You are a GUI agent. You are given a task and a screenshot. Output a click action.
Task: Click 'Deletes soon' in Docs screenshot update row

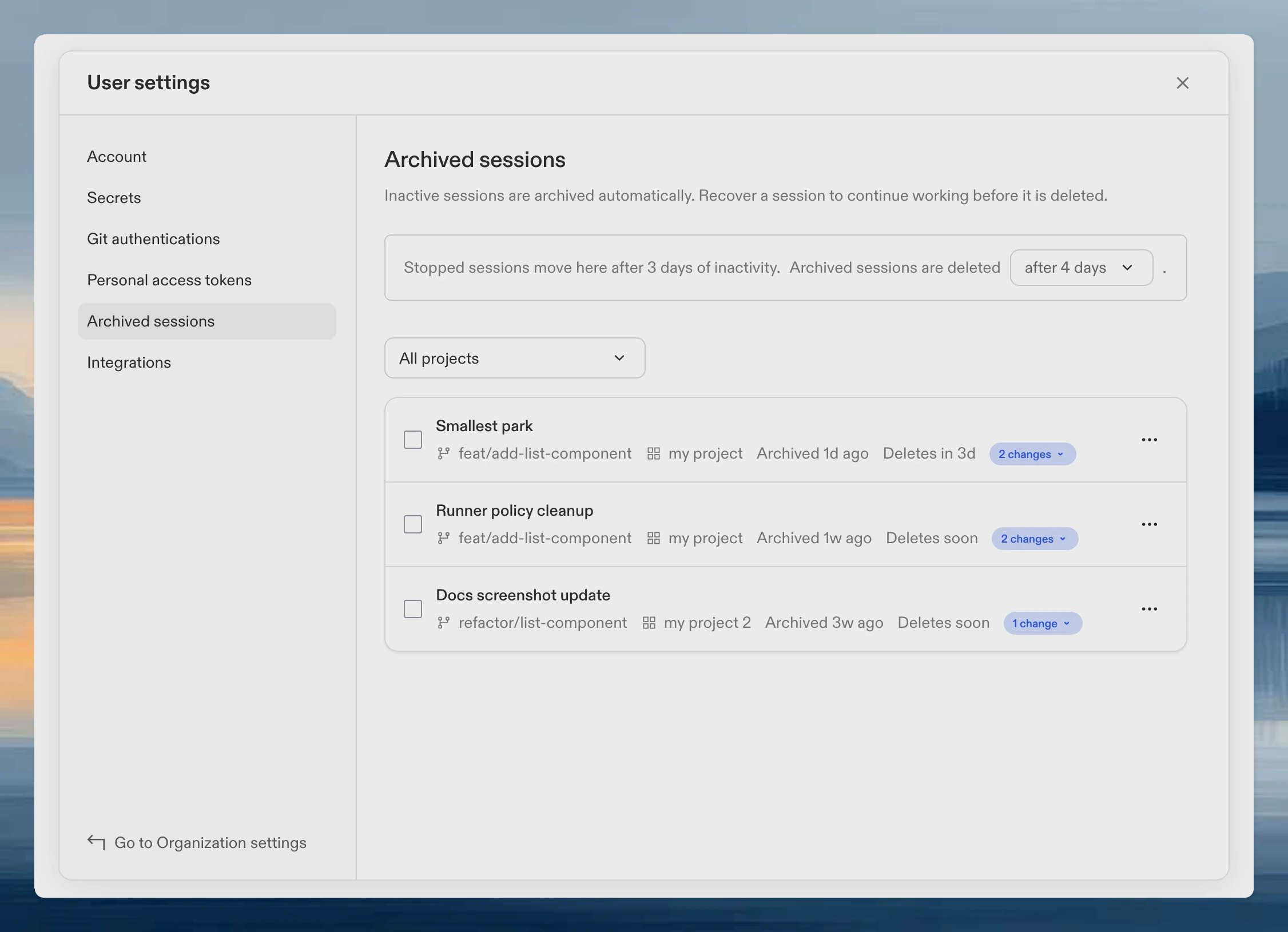tap(944, 623)
